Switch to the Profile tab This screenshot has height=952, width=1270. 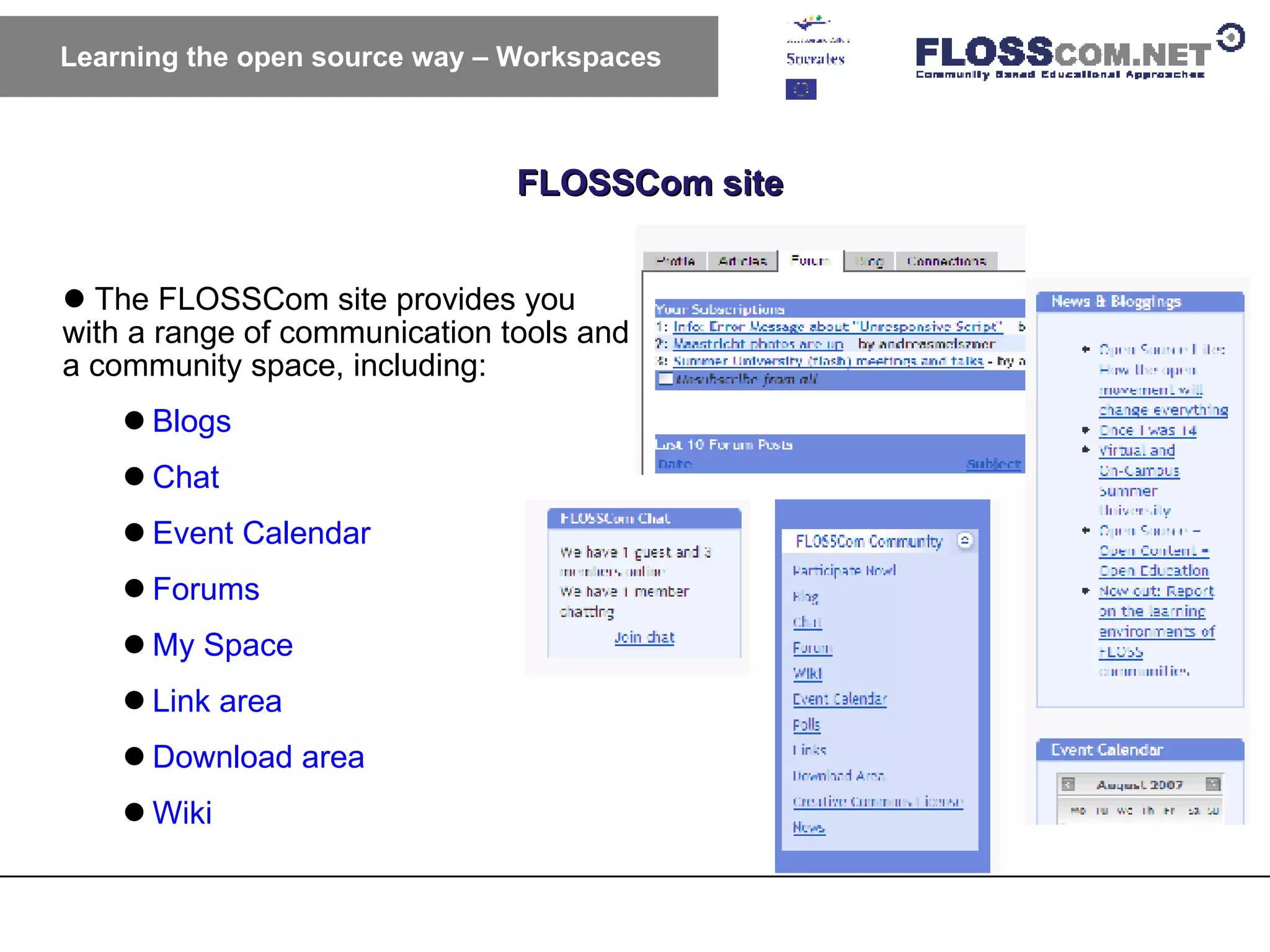click(675, 261)
